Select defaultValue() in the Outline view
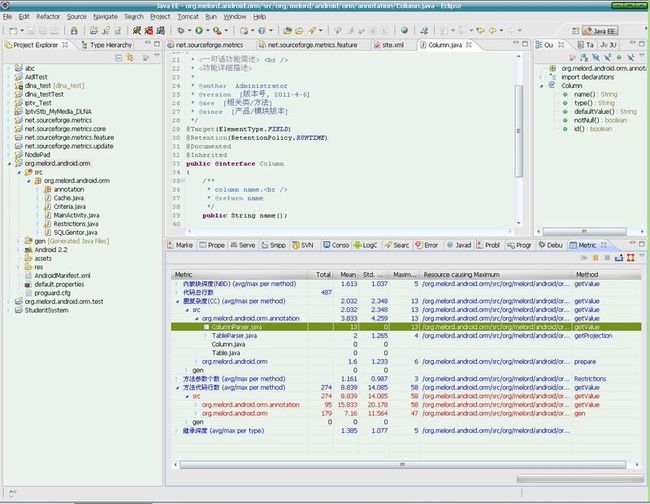650x504 pixels. 594,112
